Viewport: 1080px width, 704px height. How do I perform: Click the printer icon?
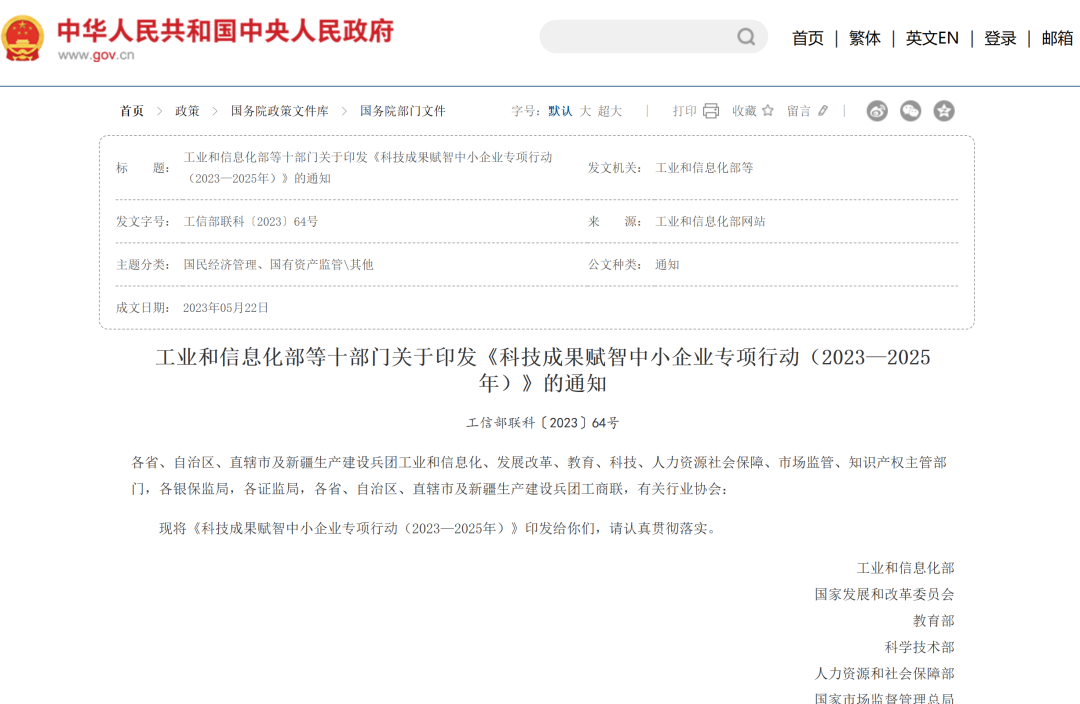tap(711, 111)
